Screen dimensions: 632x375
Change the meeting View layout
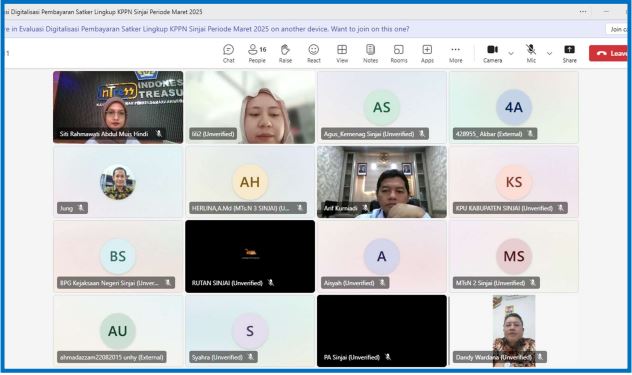[342, 54]
